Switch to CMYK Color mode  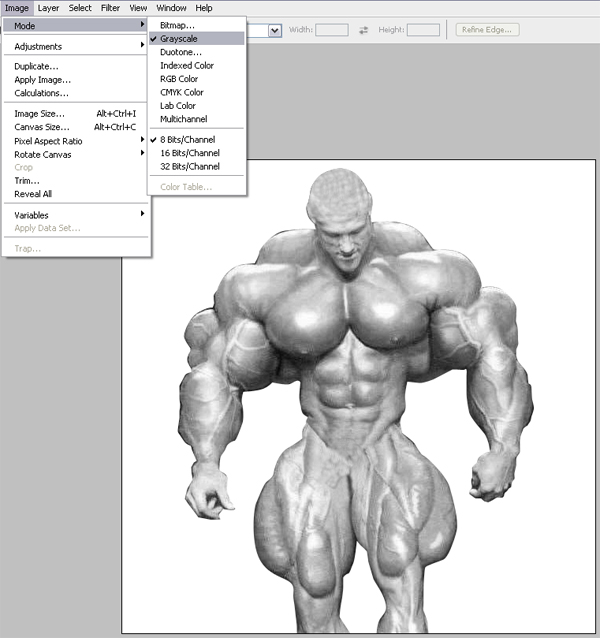(197, 92)
